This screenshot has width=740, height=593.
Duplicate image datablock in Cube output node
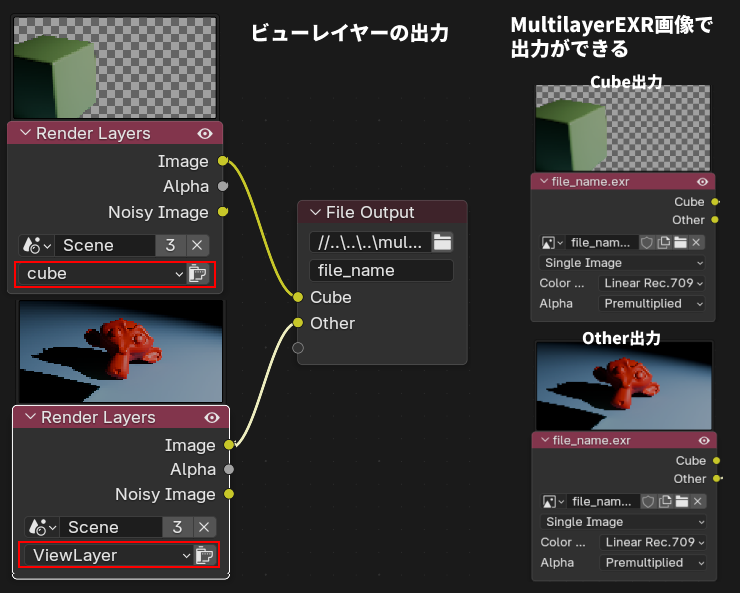point(663,242)
